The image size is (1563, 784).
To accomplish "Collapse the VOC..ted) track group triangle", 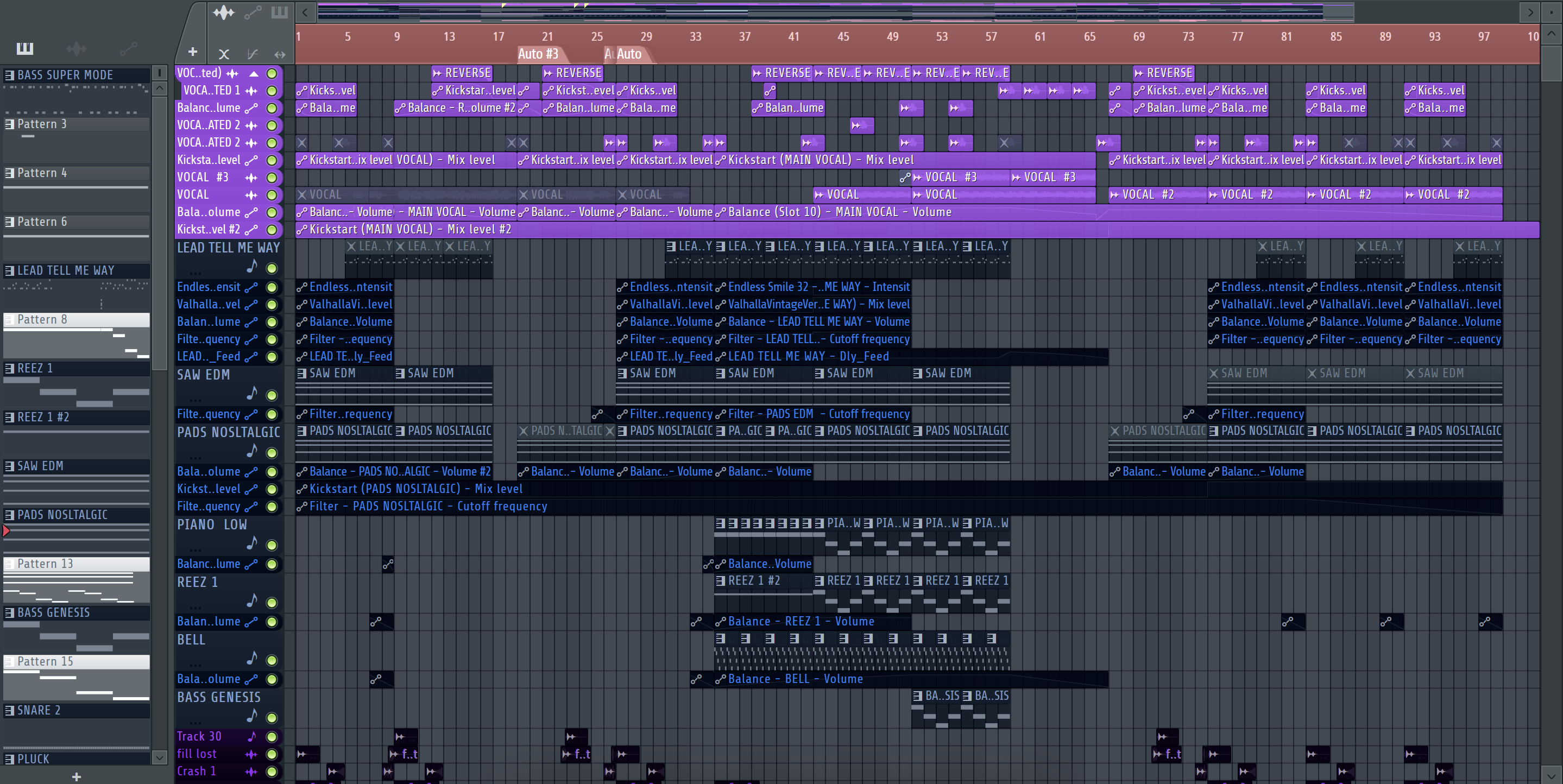I will click(x=254, y=73).
